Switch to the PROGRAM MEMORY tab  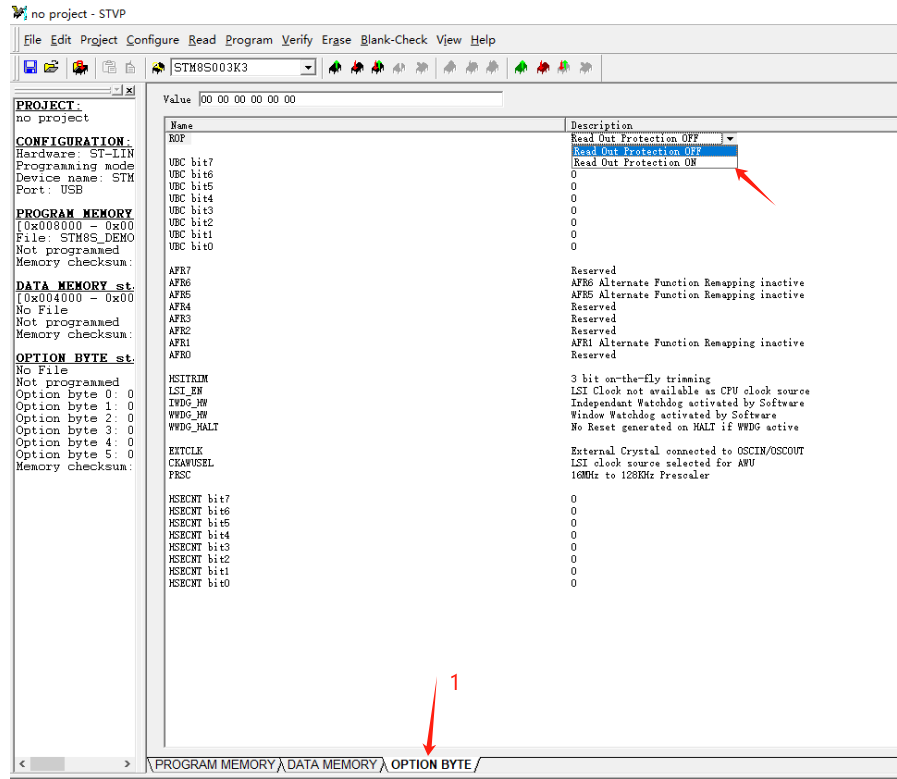[213, 764]
